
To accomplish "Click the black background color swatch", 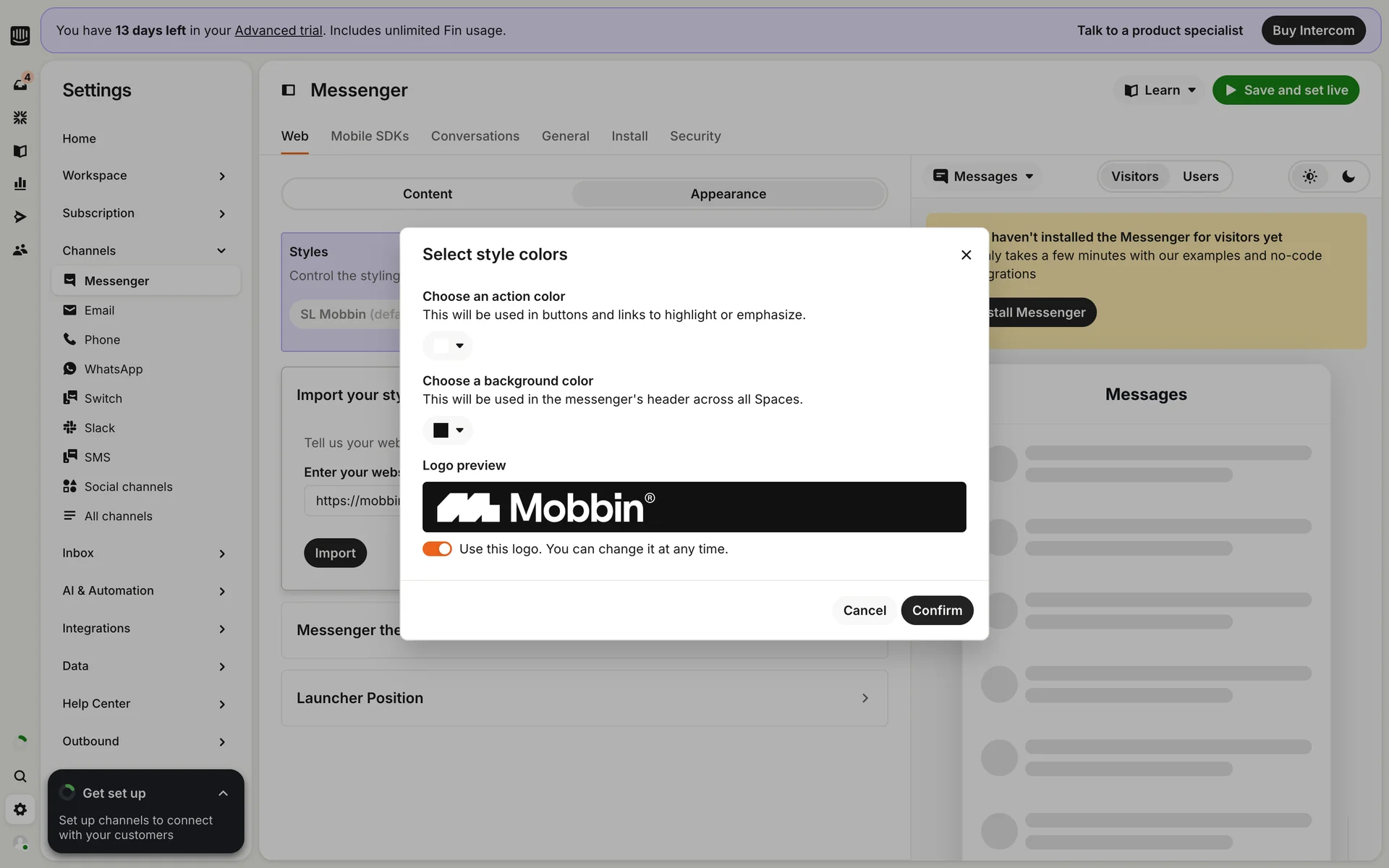I will coord(441,430).
